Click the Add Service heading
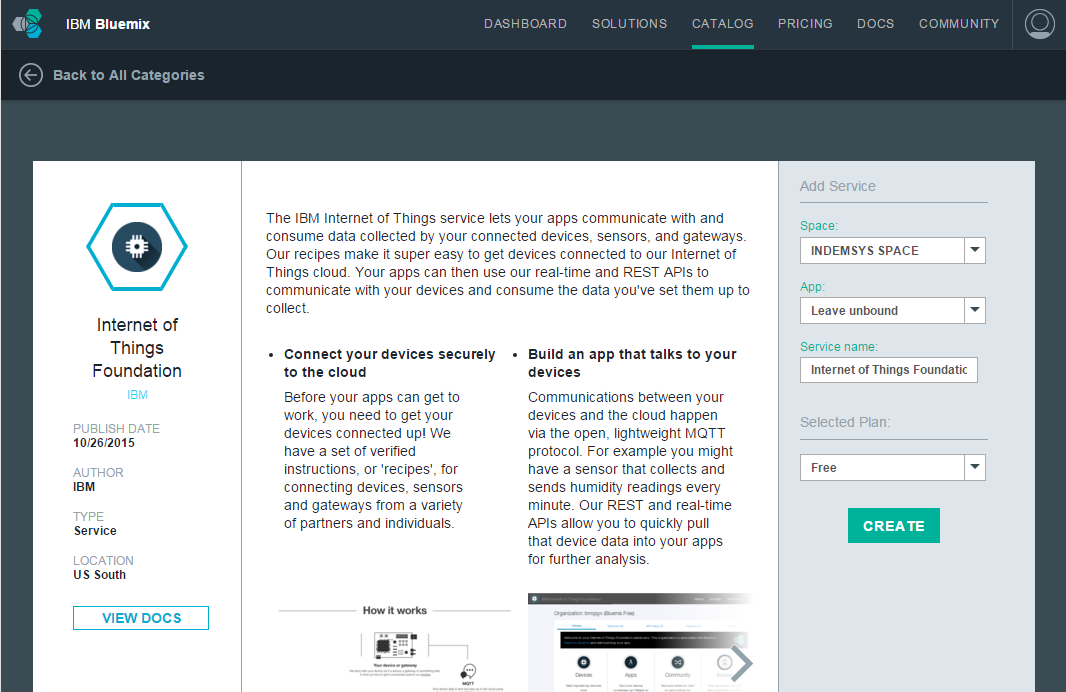Image resolution: width=1066 pixels, height=692 pixels. (x=838, y=186)
